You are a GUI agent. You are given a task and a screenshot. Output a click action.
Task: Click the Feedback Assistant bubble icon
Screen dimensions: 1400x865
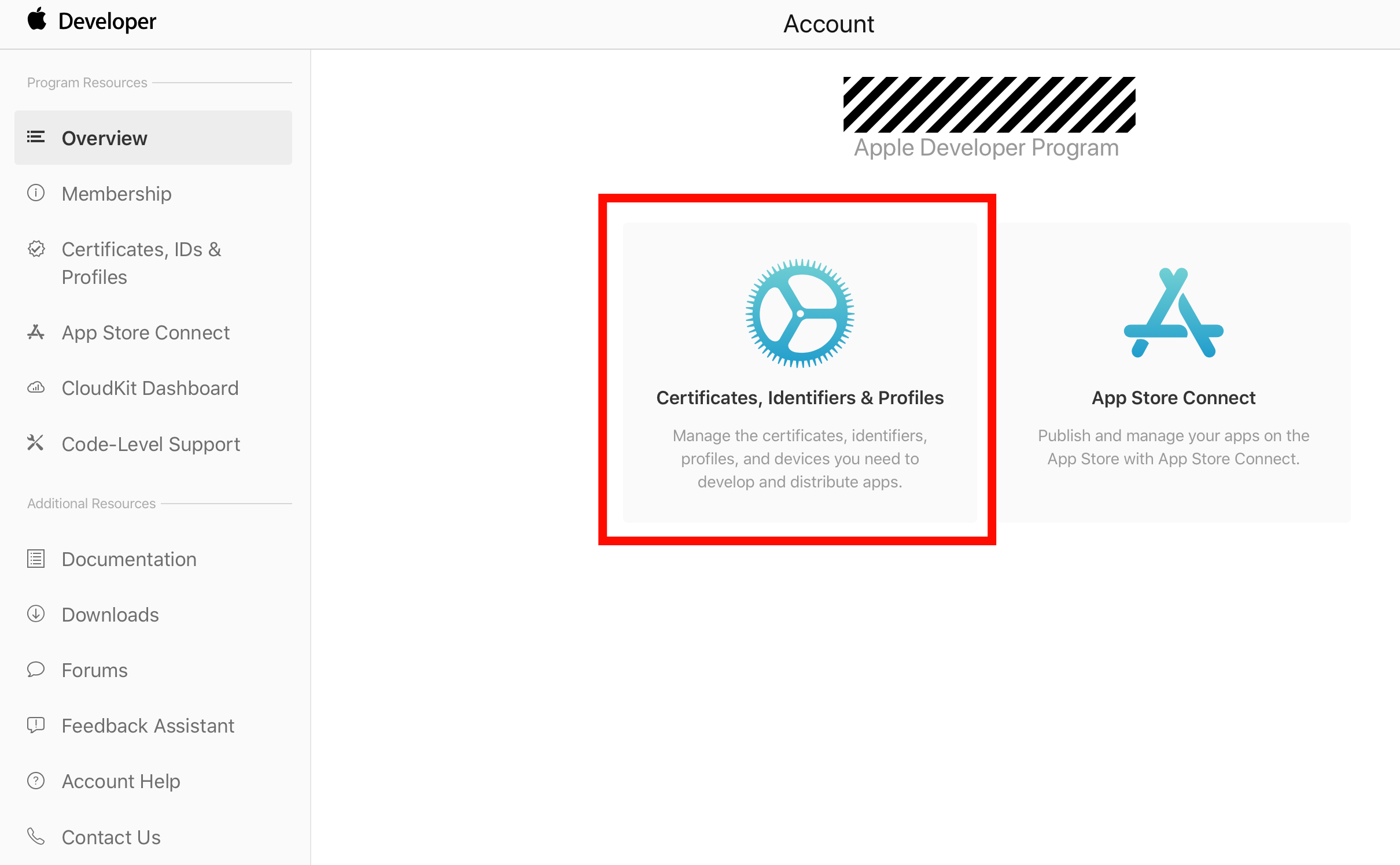coord(36,725)
